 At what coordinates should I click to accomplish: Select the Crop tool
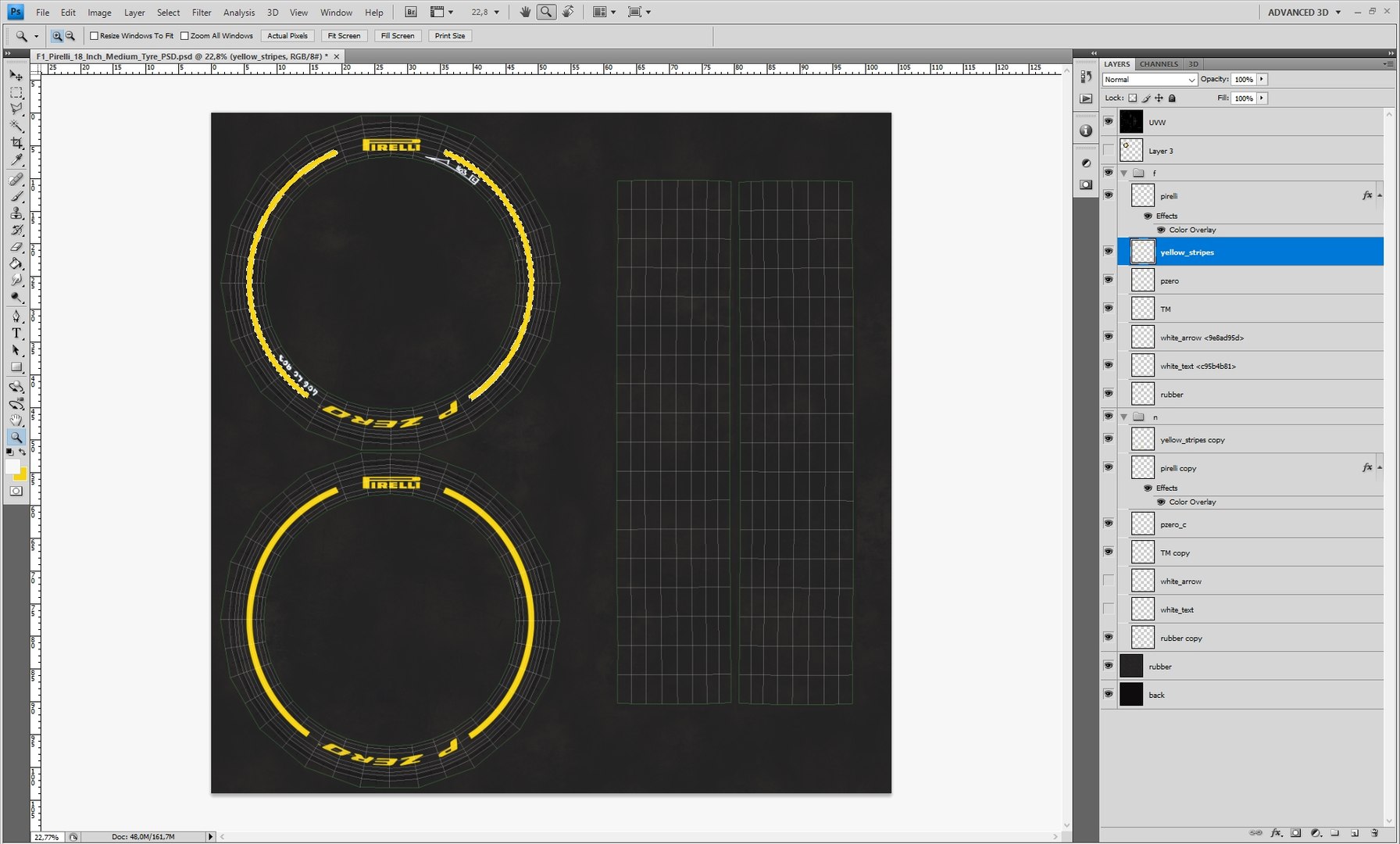[16, 143]
